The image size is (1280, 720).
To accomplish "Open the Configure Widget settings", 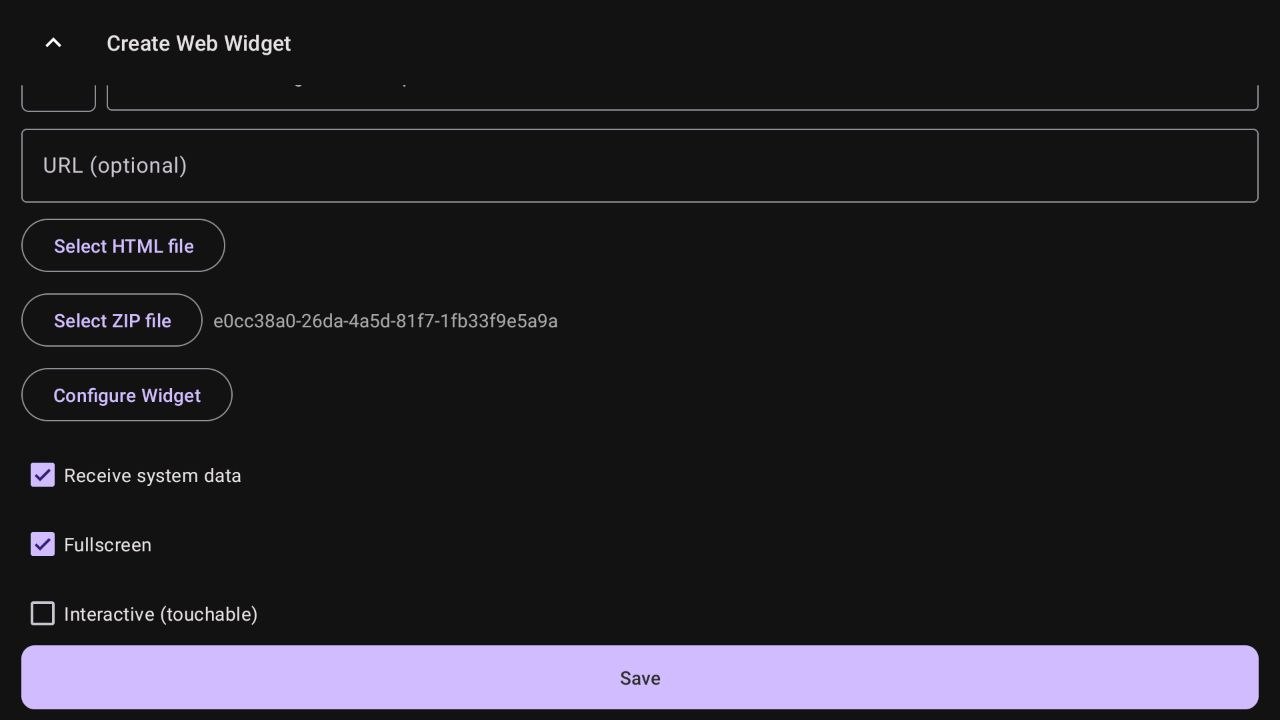I will pyautogui.click(x=127, y=396).
